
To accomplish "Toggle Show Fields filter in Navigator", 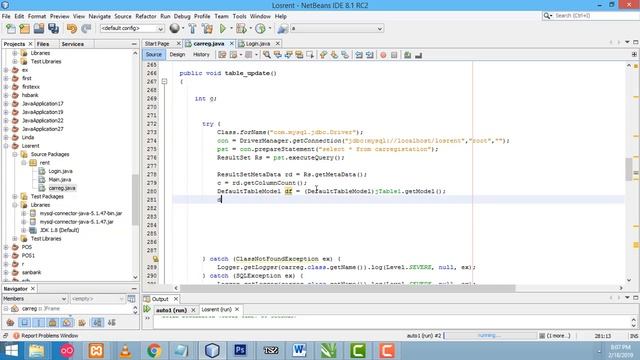I will tap(24, 323).
